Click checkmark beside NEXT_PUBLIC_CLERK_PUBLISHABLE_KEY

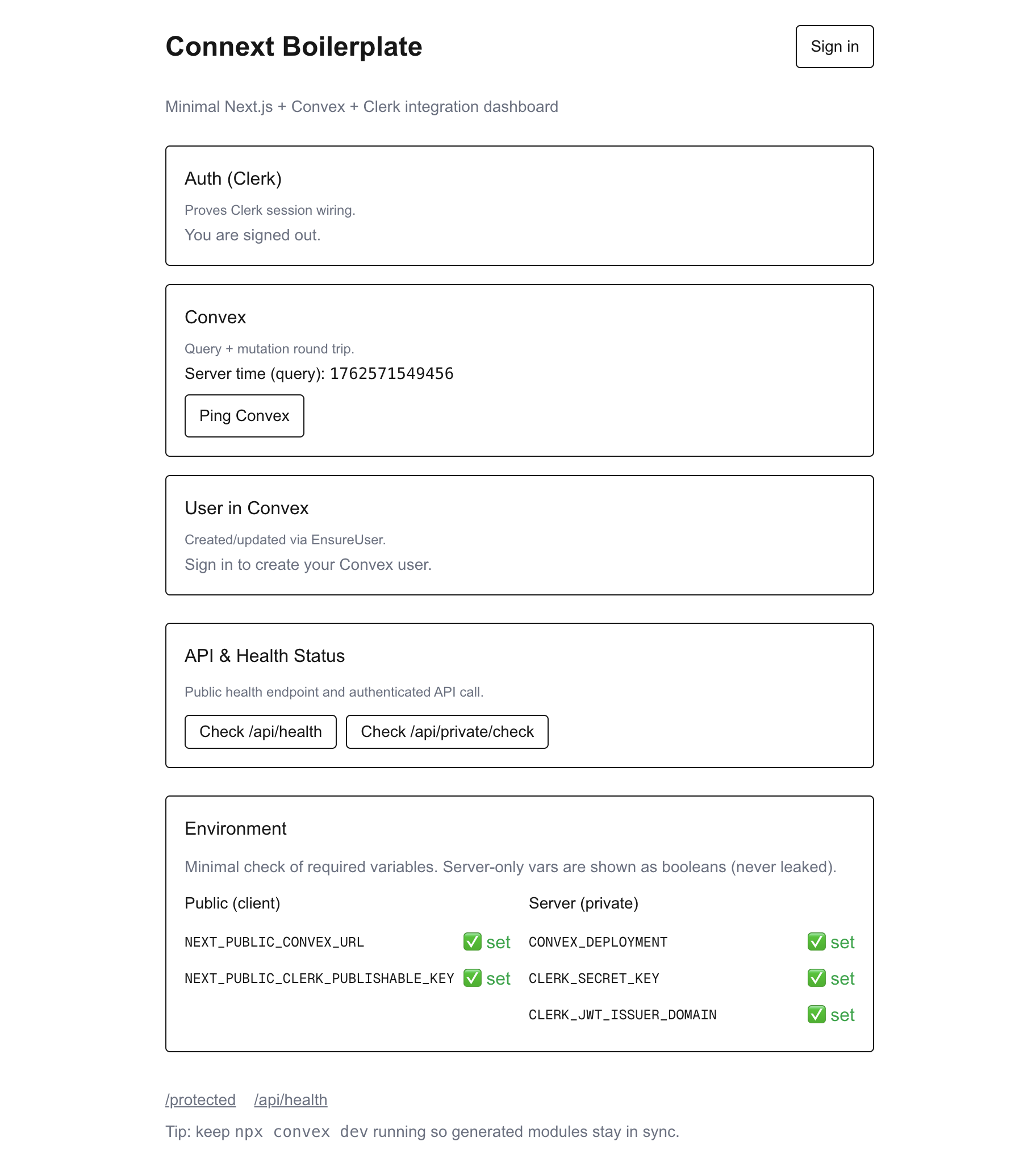tap(472, 978)
